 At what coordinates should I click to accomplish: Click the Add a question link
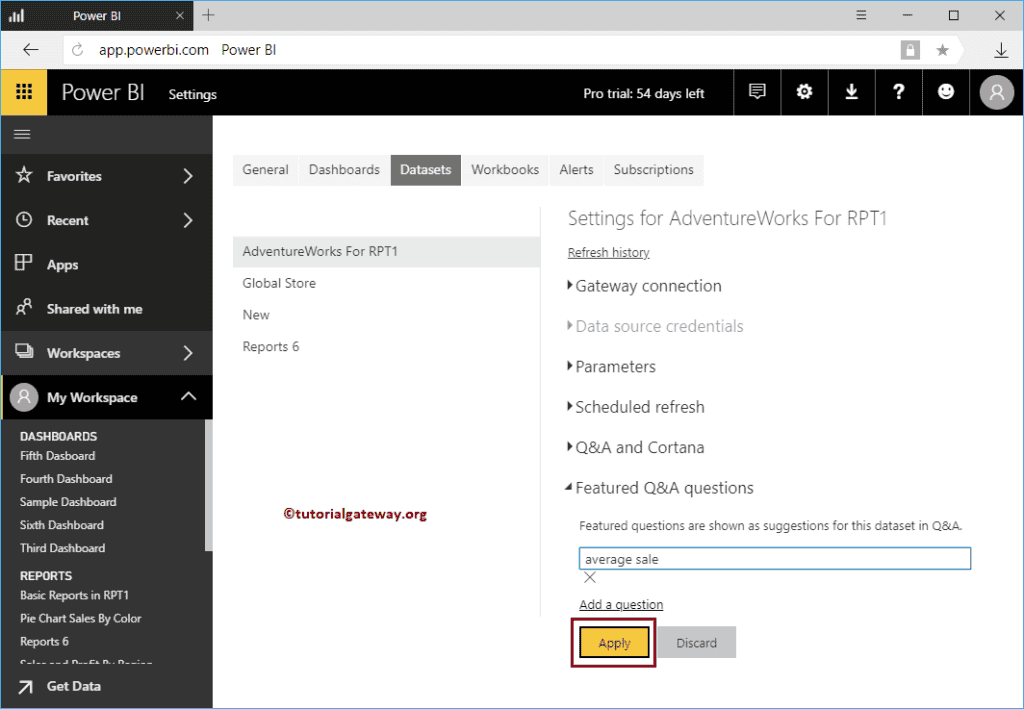[x=621, y=605]
